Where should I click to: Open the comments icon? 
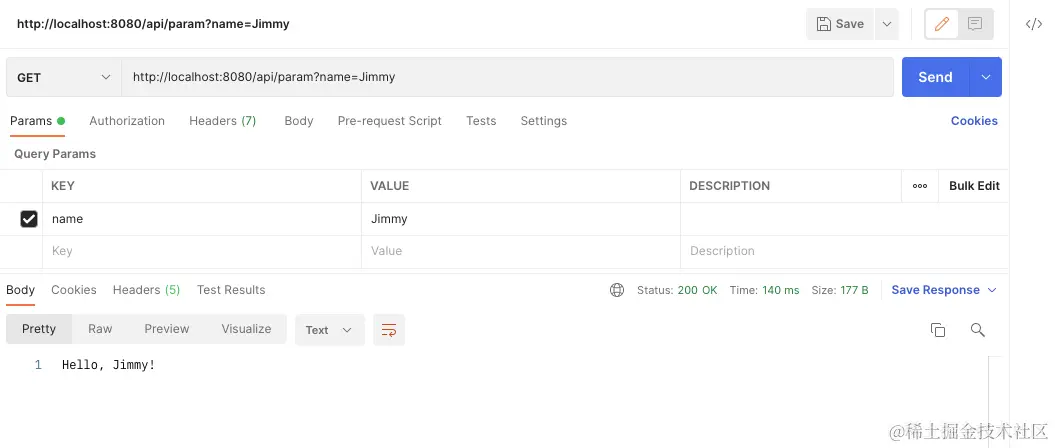pyautogui.click(x=975, y=24)
